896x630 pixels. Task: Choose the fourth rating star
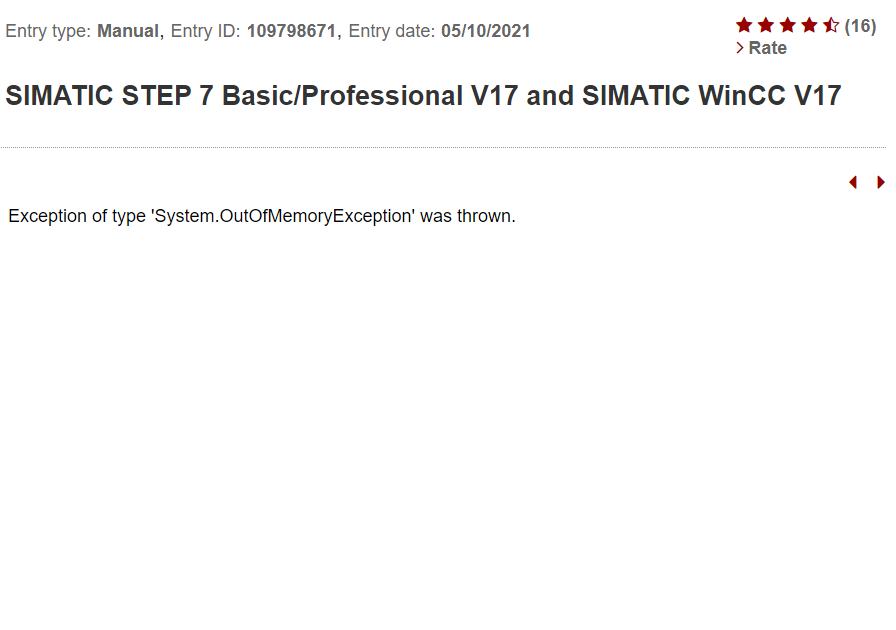[x=810, y=26]
